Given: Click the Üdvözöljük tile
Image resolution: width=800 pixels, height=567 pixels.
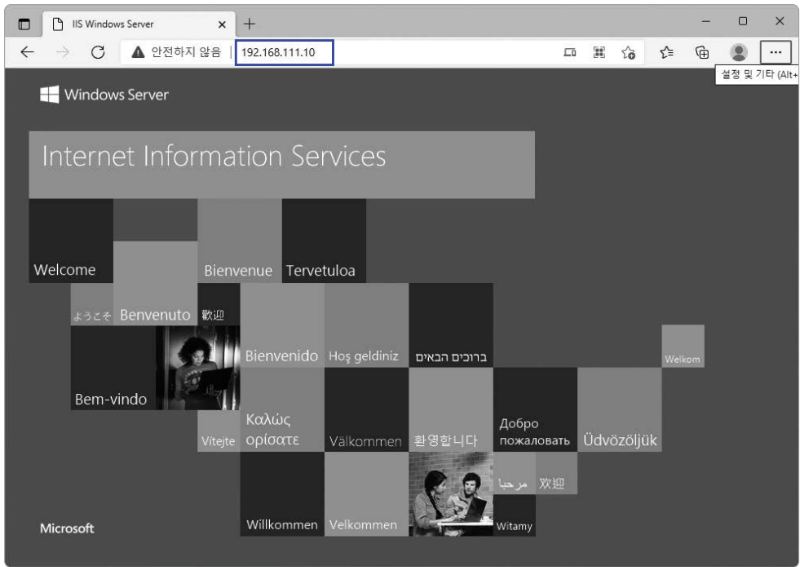Looking at the screenshot, I should (x=620, y=409).
